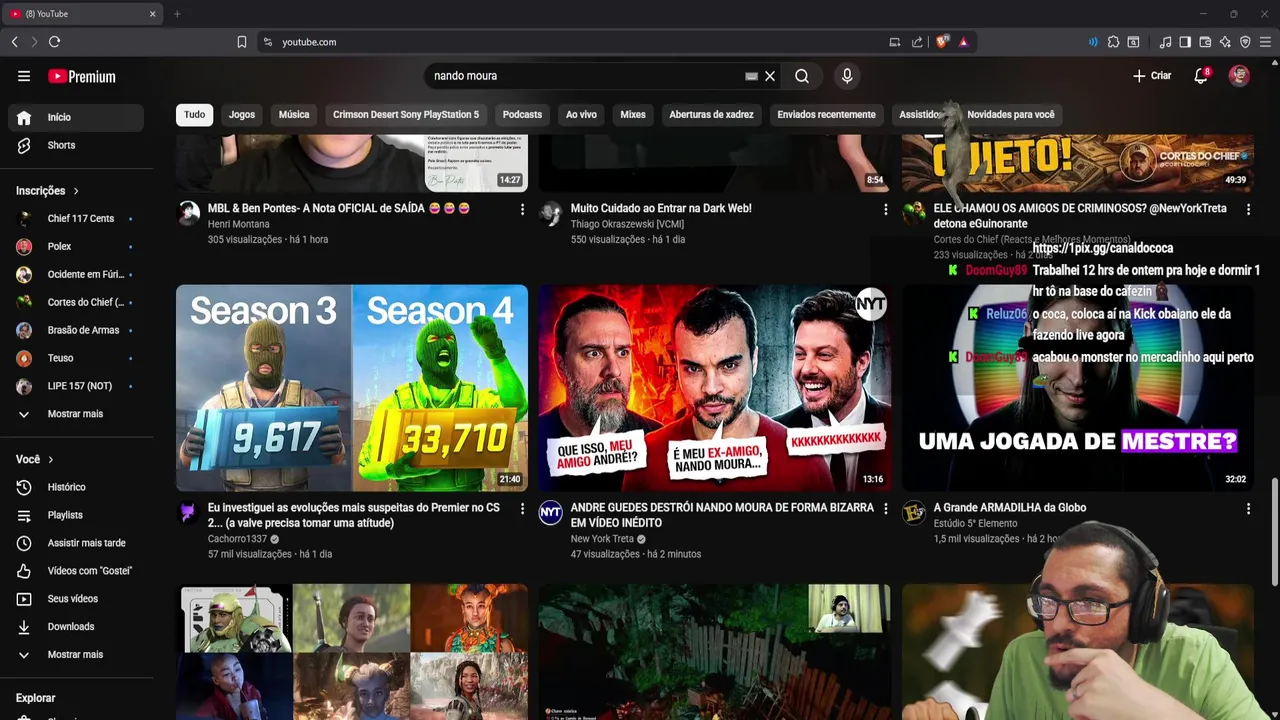1280x720 pixels.
Task: Open the Brave Wallet icon in the toolbar
Action: tap(1205, 42)
